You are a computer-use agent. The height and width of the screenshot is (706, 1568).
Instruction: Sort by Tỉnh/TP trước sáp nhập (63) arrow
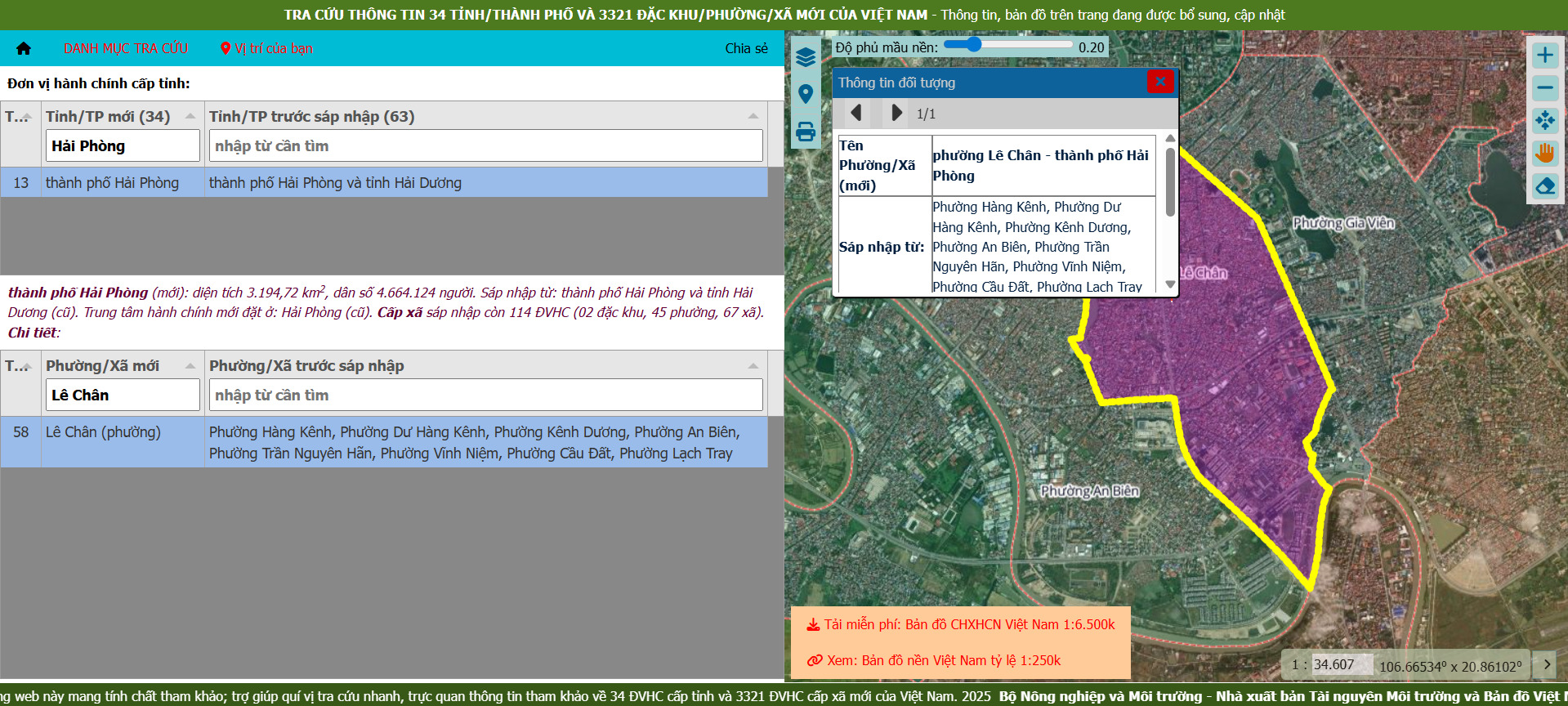tap(753, 116)
